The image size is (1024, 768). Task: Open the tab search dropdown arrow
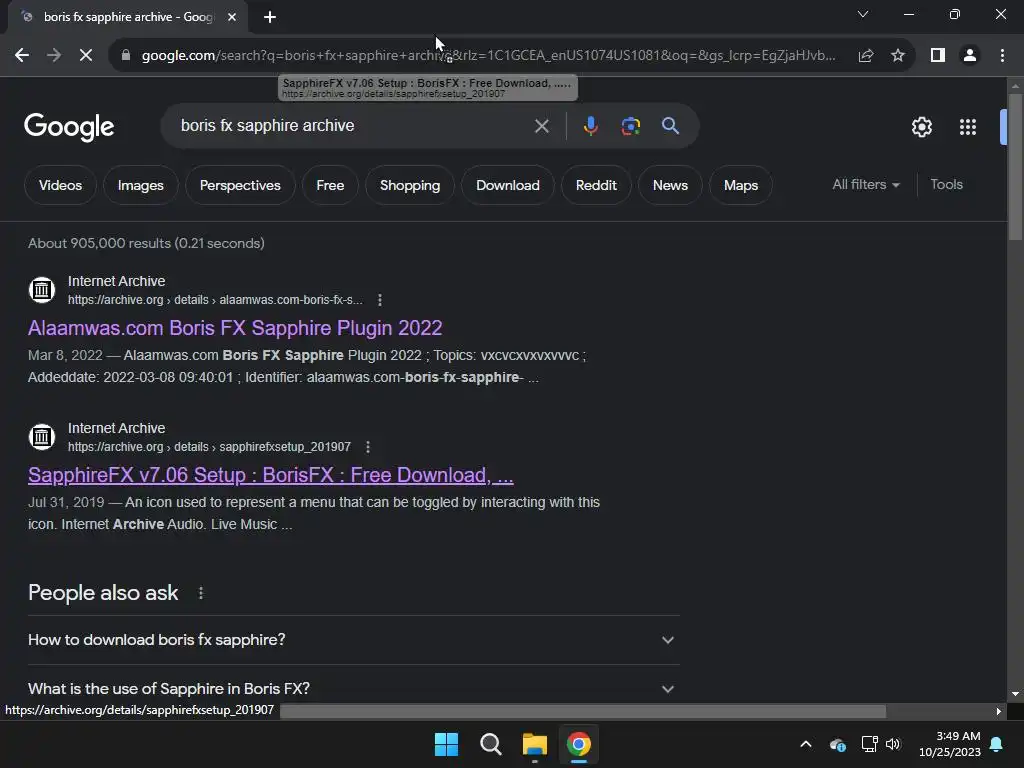coord(863,14)
